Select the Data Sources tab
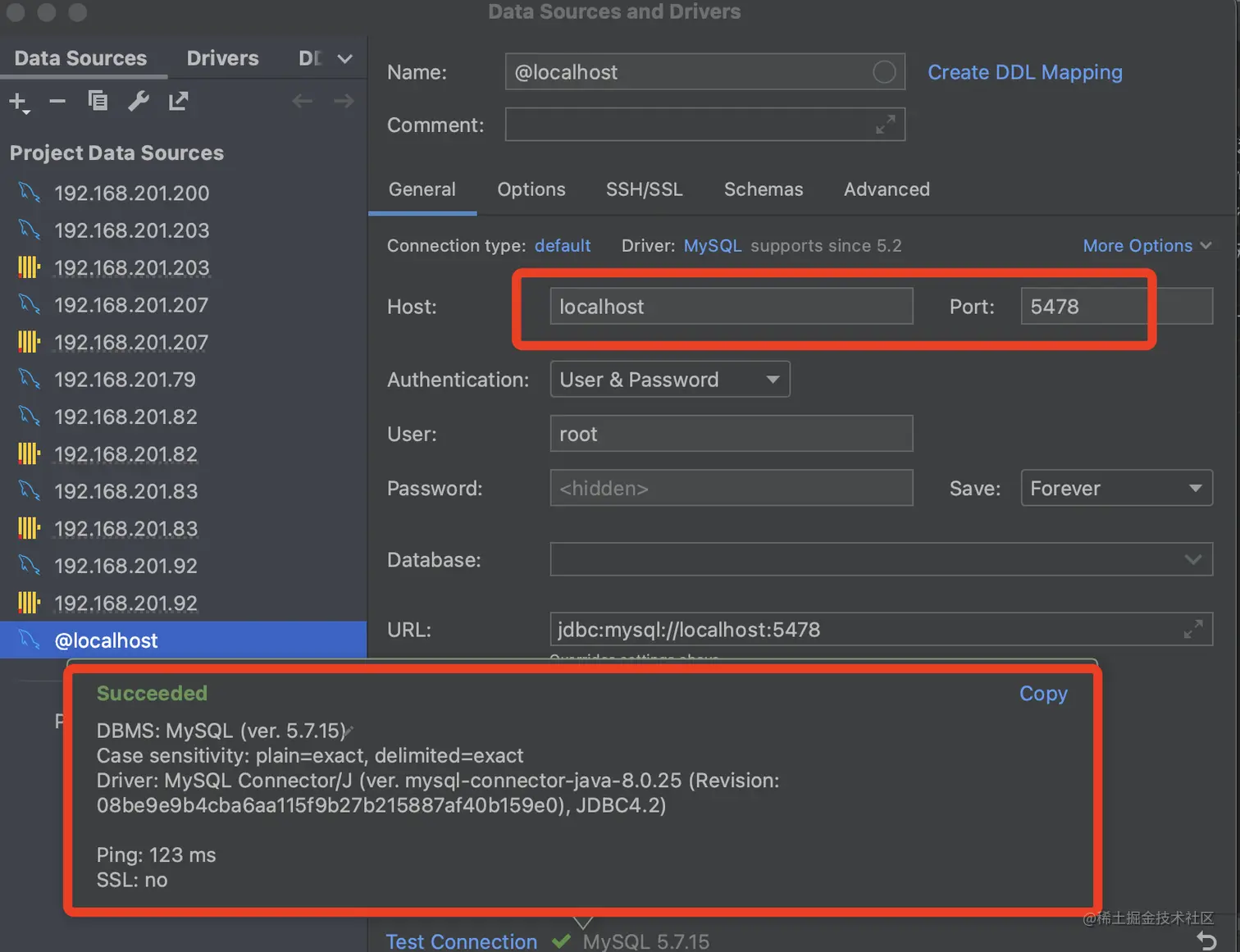 click(x=80, y=58)
